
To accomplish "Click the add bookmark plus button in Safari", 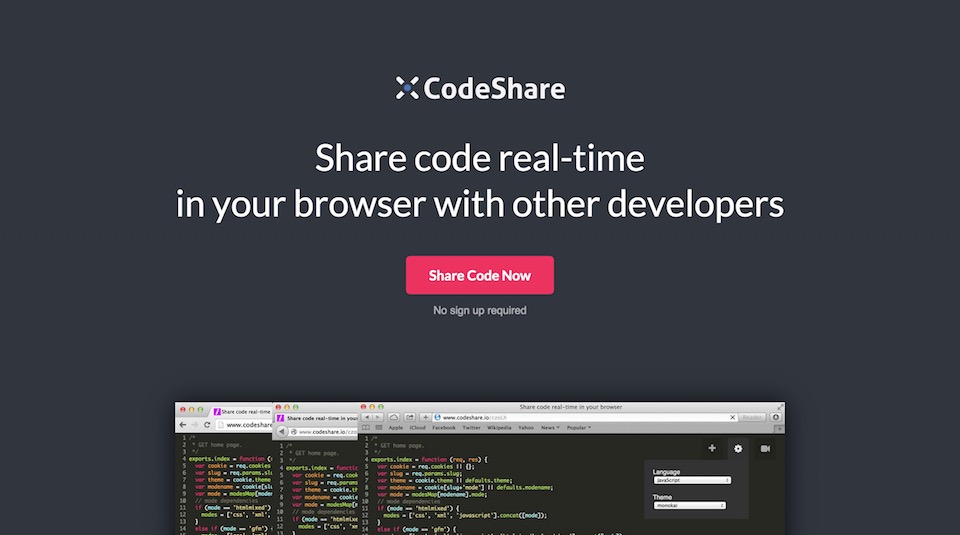I will 426,417.
